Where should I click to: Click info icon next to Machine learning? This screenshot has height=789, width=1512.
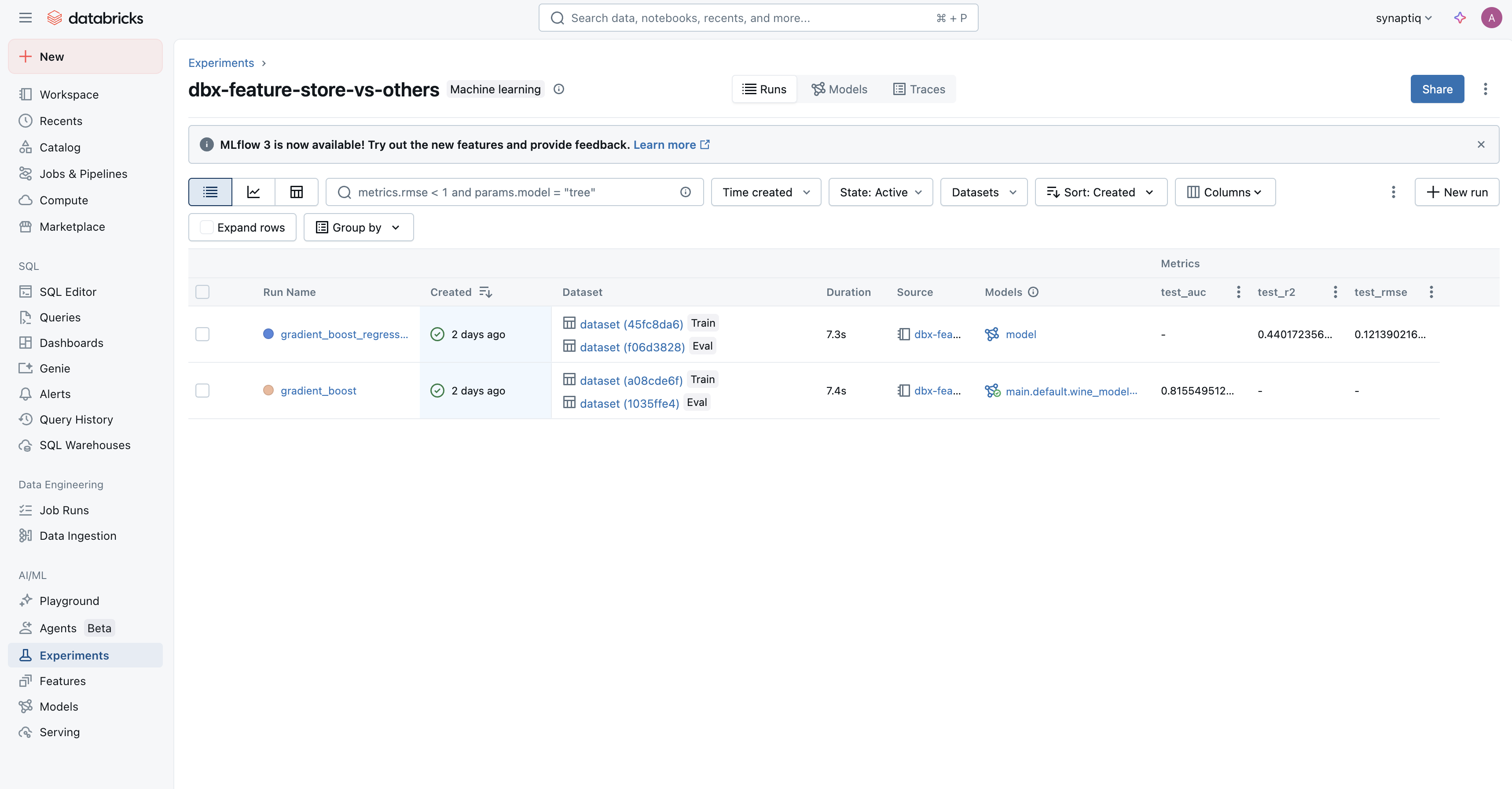(x=559, y=89)
